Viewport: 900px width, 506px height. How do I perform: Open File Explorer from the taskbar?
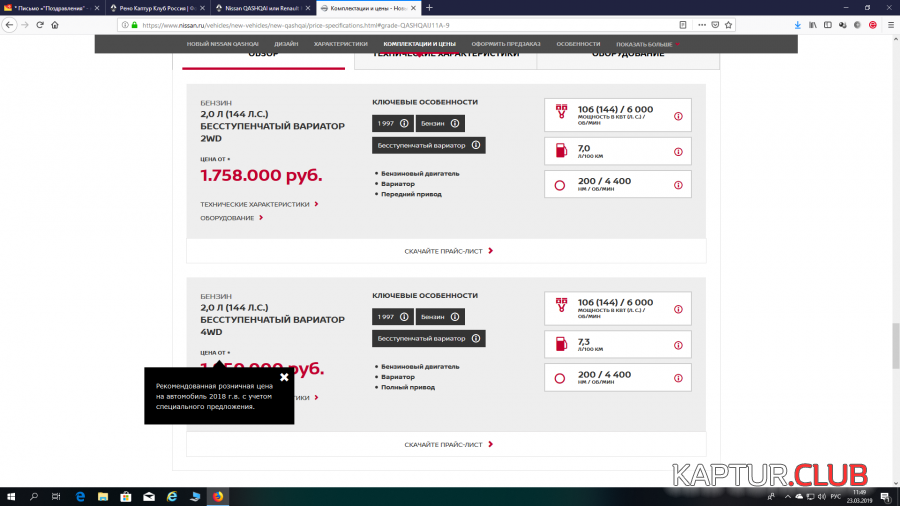pos(103,497)
